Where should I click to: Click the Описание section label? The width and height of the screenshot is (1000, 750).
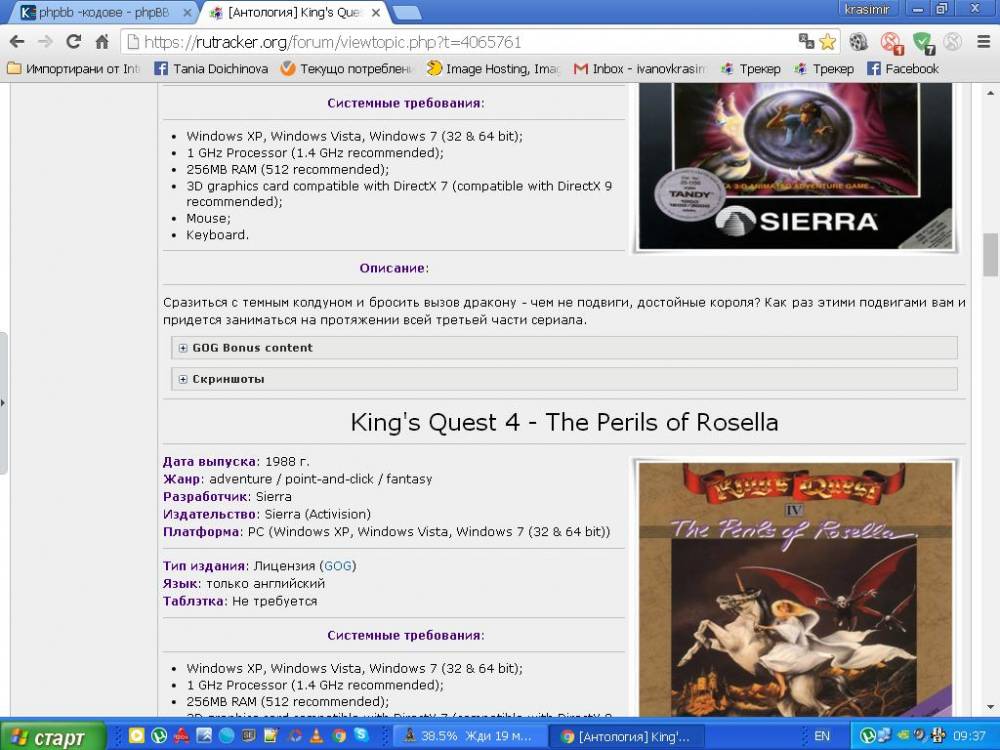click(x=394, y=268)
